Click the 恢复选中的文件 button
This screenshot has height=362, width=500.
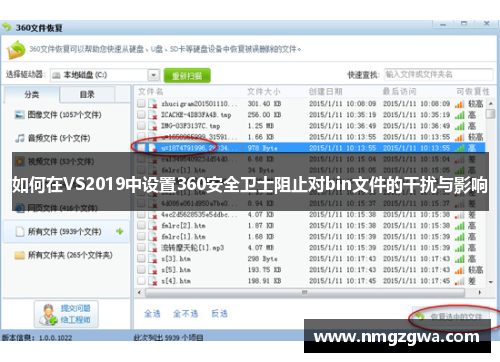tap(451, 316)
